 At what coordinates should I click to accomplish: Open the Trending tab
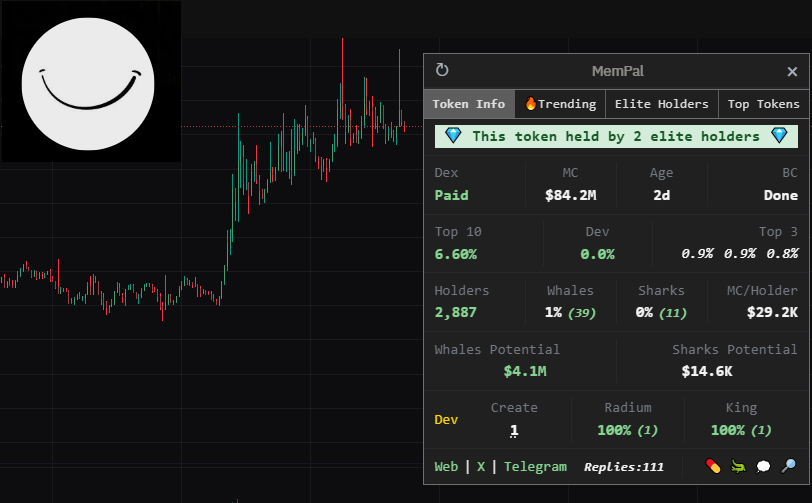560,104
